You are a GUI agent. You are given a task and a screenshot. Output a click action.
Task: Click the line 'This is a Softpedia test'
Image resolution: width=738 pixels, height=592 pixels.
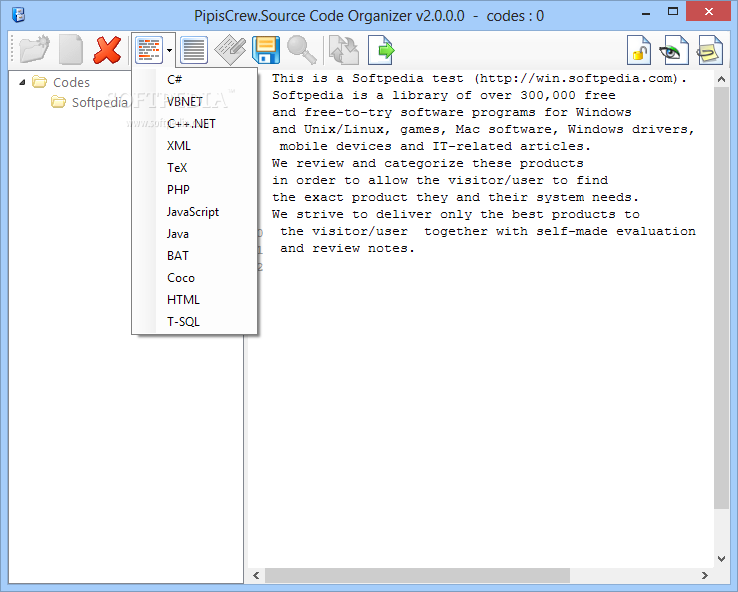479,78
